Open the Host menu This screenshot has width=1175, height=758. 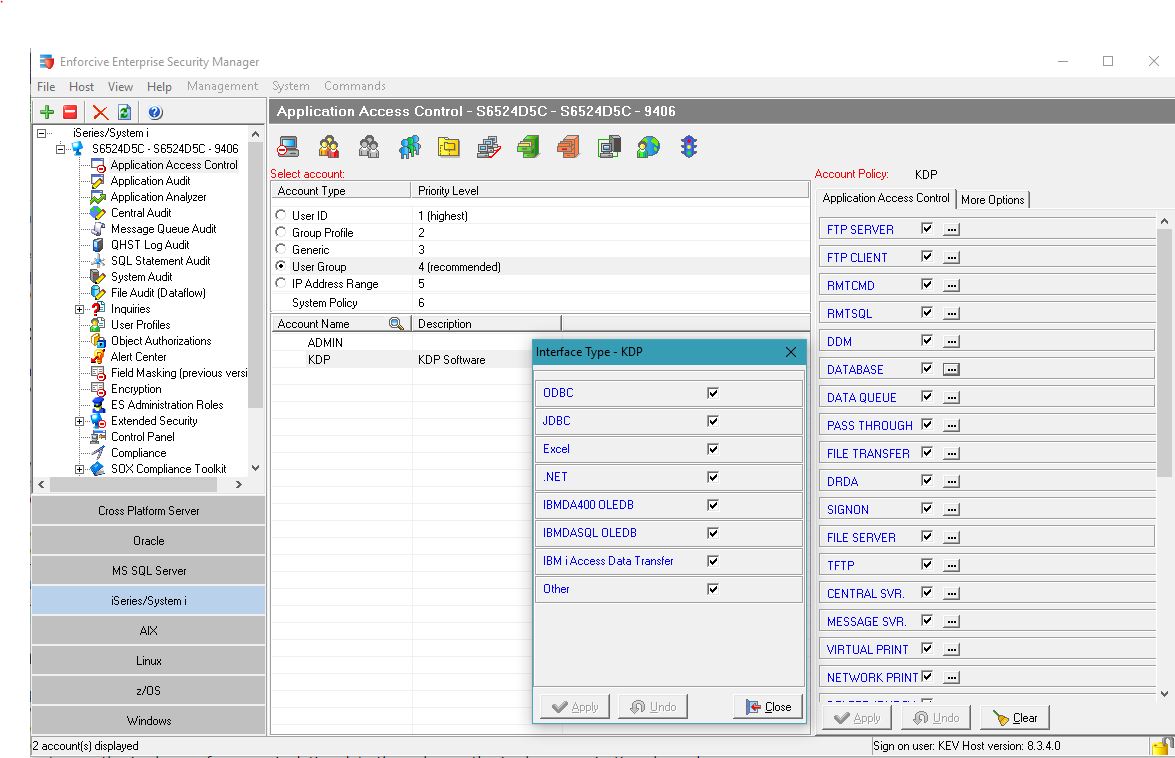(81, 87)
